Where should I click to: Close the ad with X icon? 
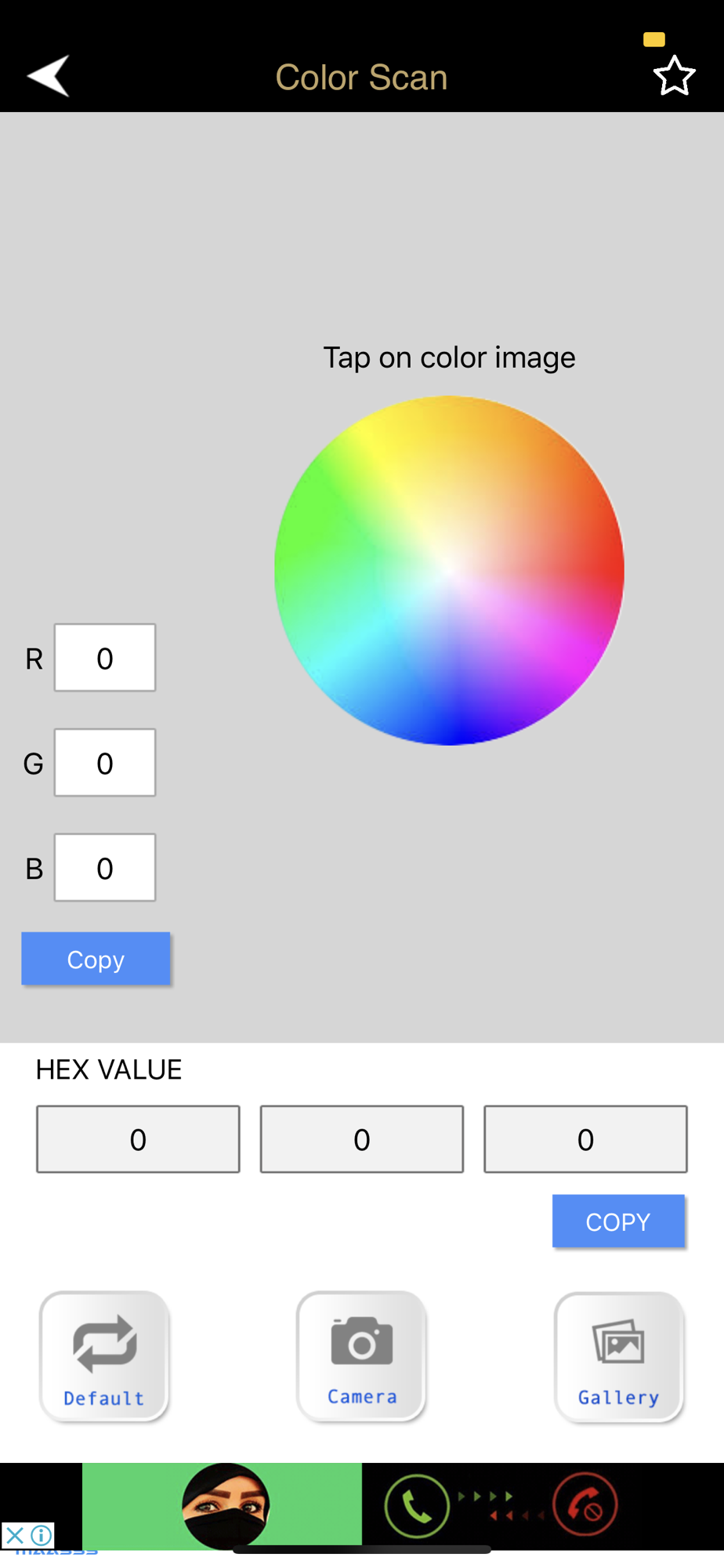15,1534
